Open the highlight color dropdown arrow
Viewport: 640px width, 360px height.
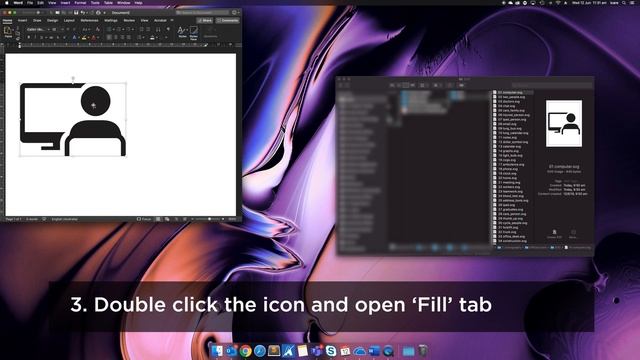88,37
